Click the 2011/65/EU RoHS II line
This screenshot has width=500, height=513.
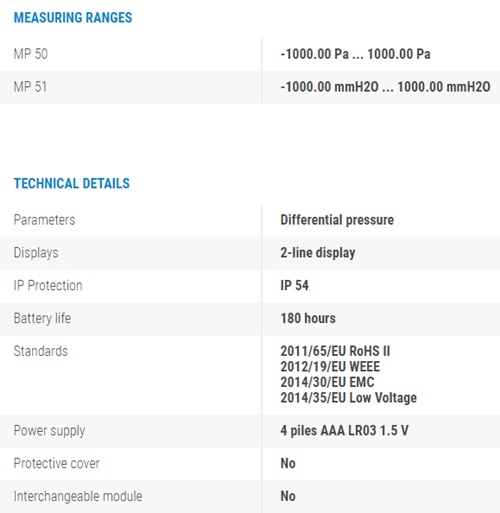[x=335, y=351]
